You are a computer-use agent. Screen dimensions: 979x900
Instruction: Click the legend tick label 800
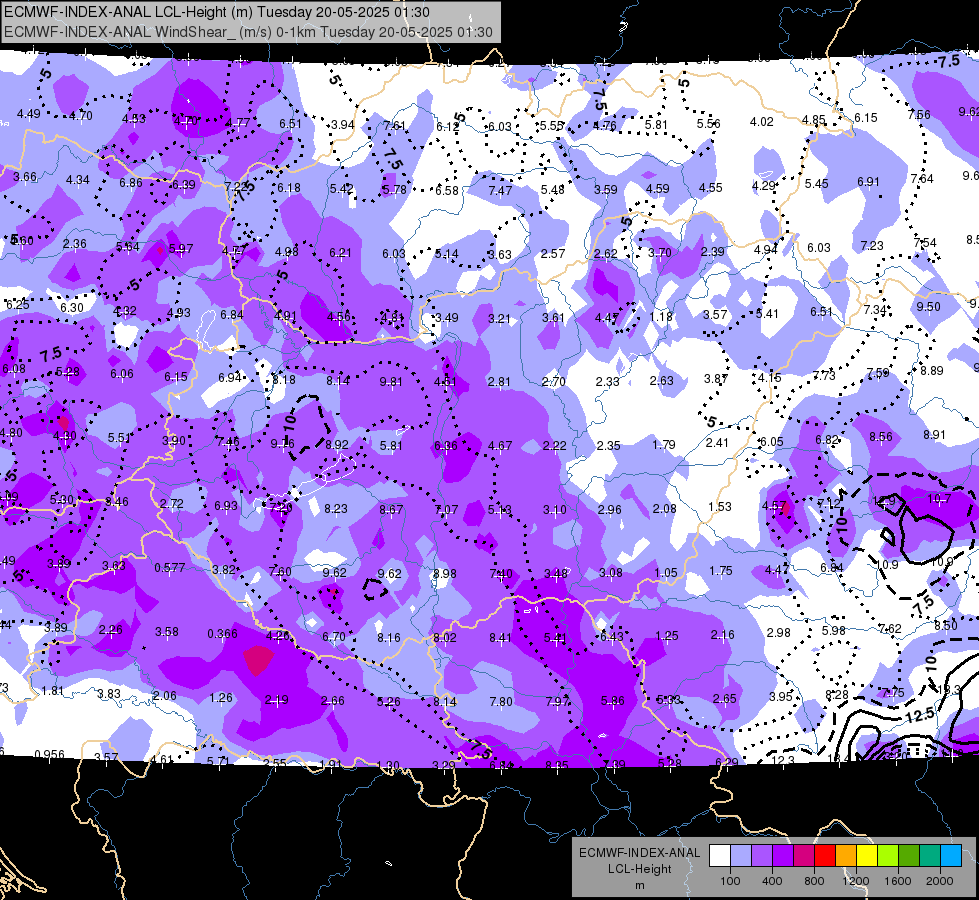pyautogui.click(x=814, y=881)
